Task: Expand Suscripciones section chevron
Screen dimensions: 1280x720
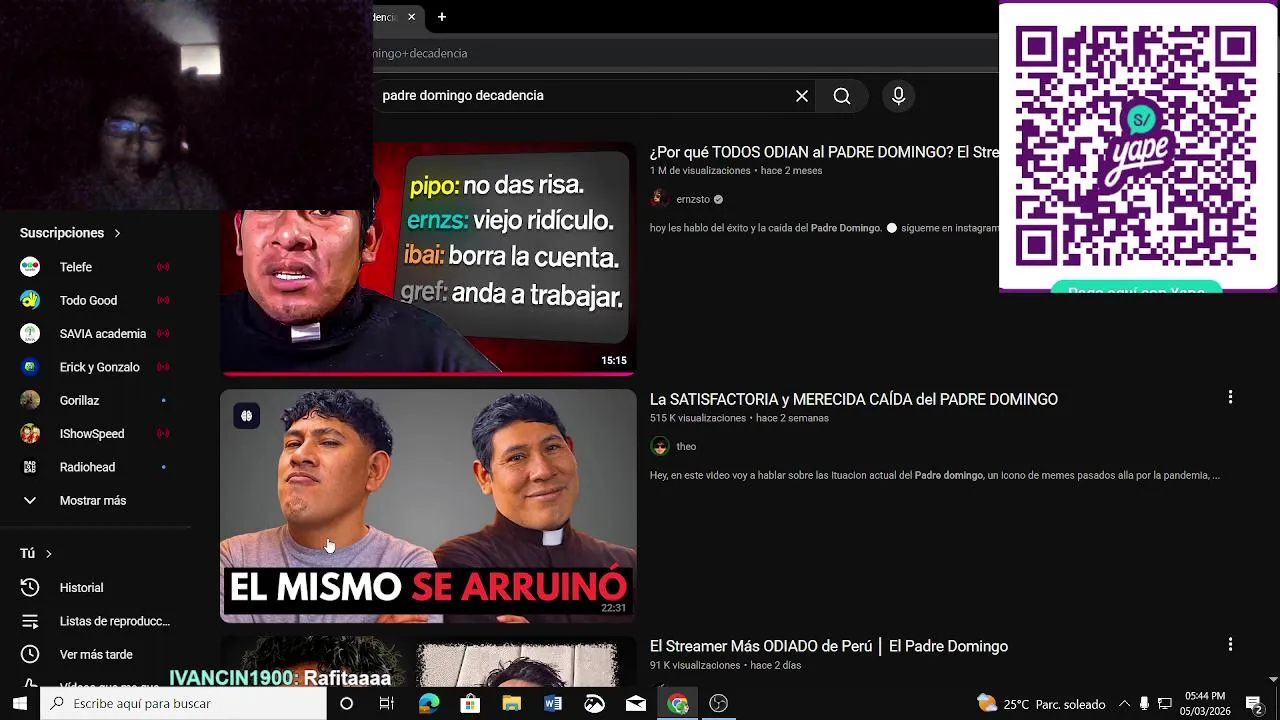Action: pyautogui.click(x=117, y=233)
